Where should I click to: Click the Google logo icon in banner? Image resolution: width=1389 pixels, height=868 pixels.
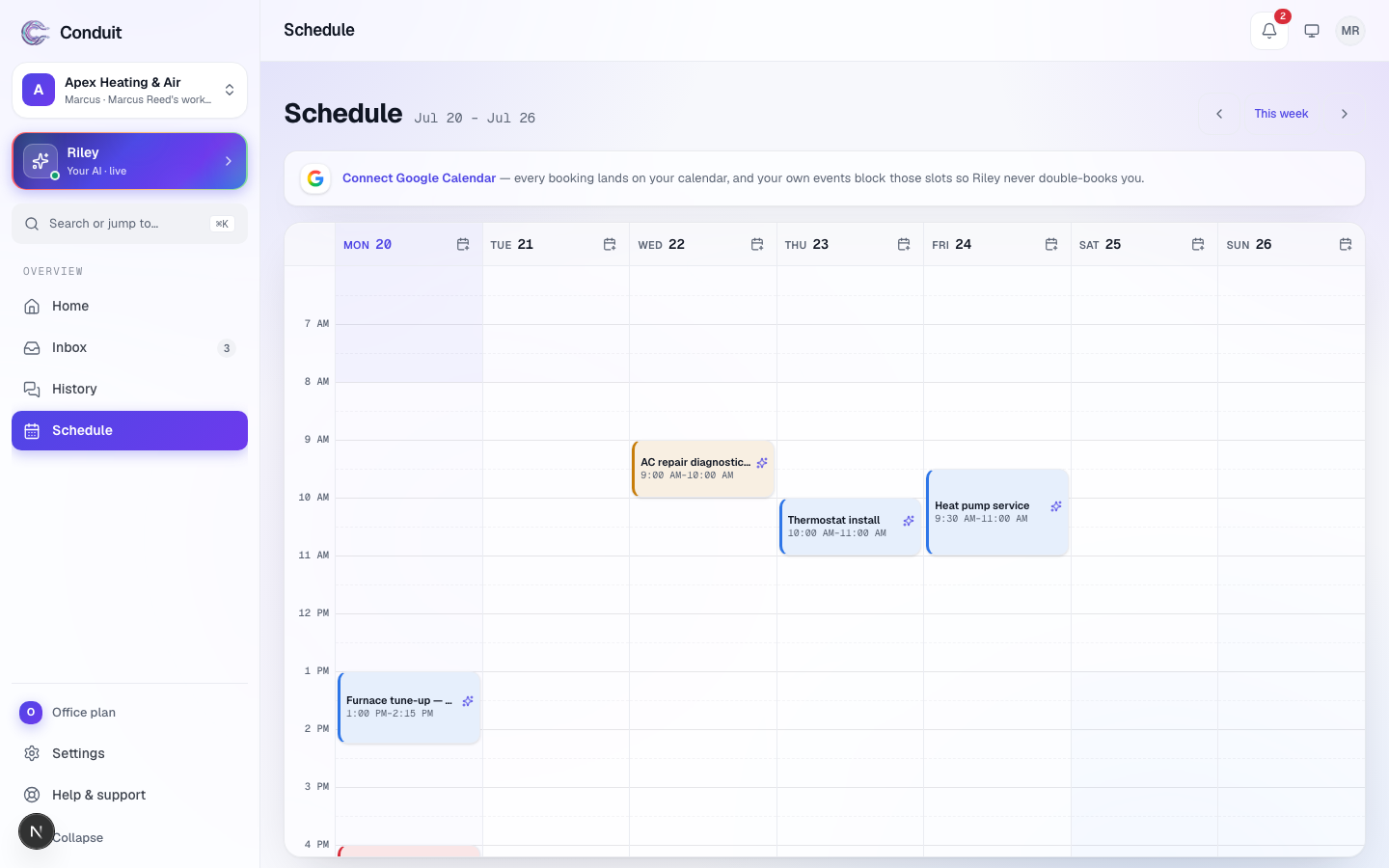(315, 178)
